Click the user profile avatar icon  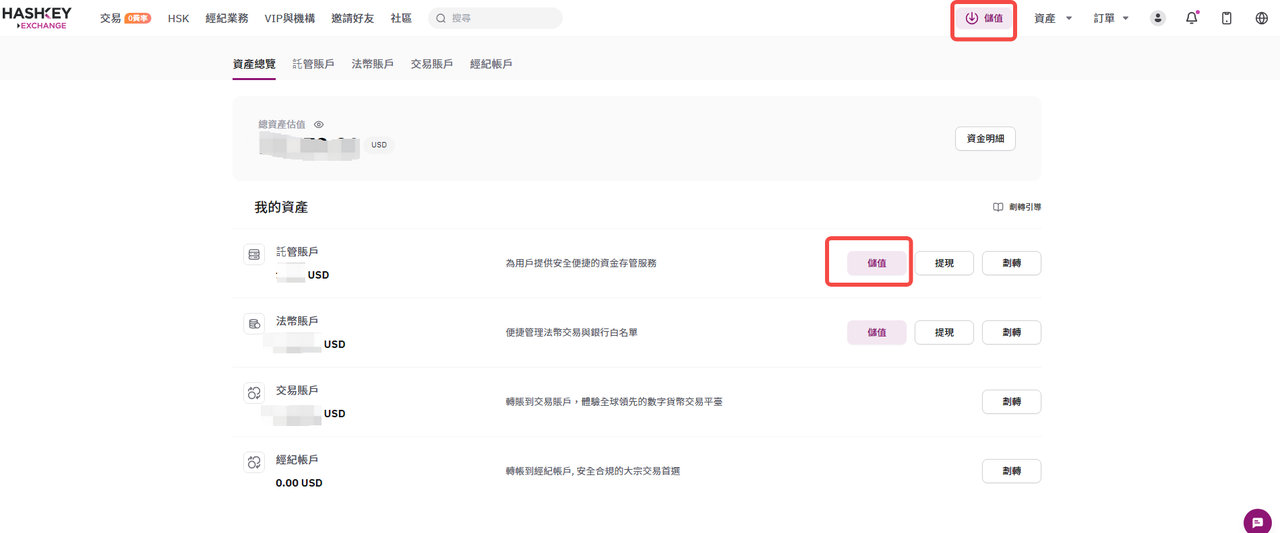(1158, 18)
